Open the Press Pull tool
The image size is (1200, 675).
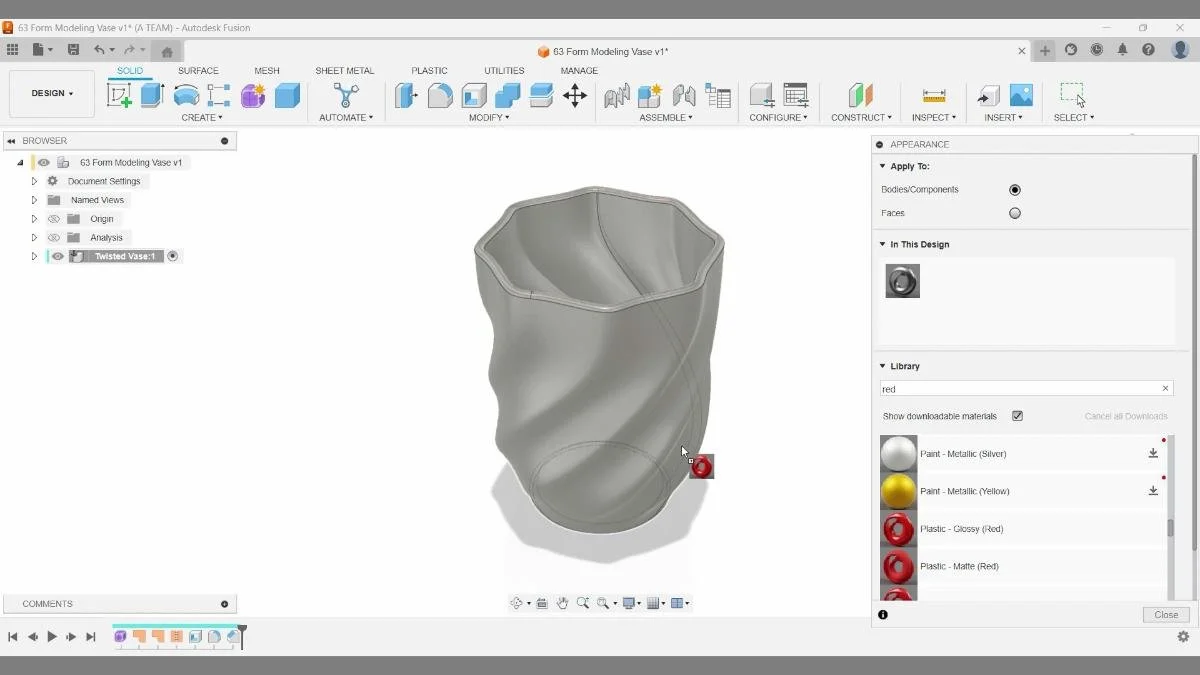click(x=406, y=95)
